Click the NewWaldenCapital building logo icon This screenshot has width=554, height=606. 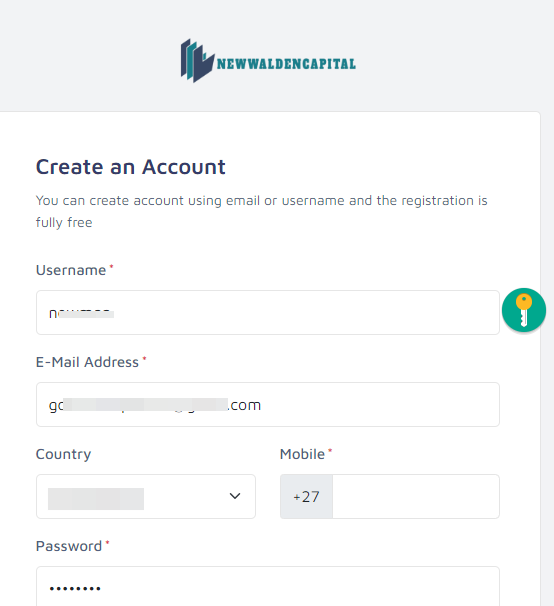[x=197, y=61]
